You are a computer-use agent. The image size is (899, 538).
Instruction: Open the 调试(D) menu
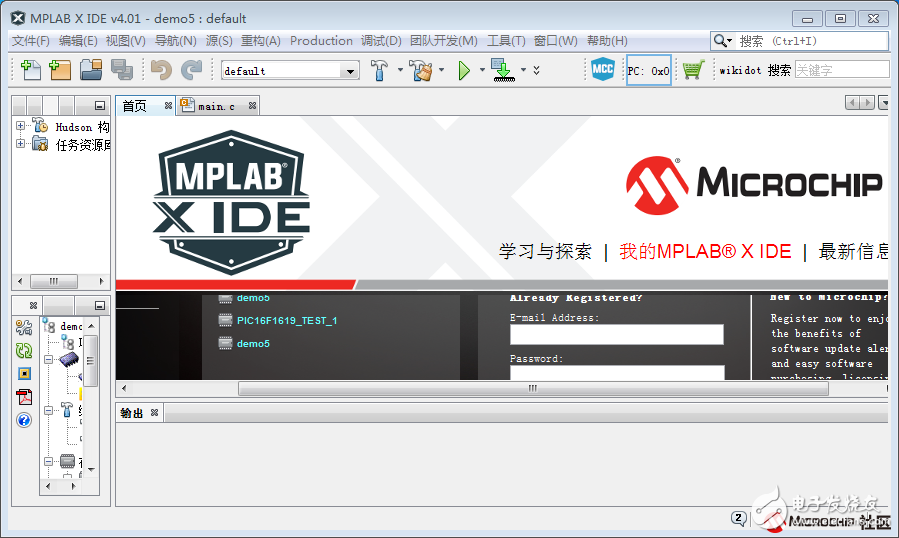[381, 41]
